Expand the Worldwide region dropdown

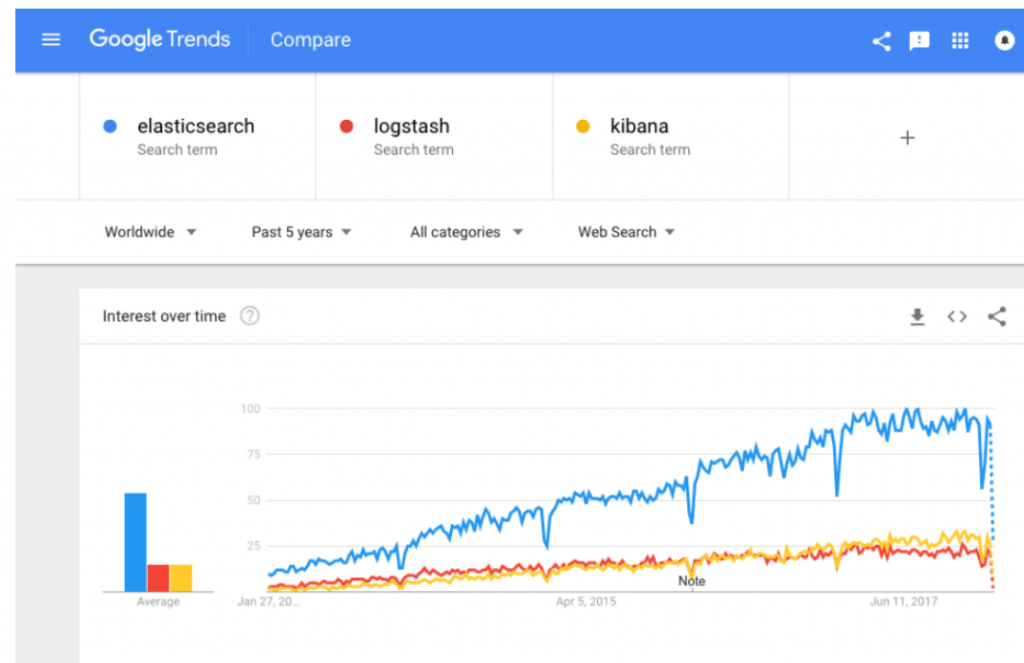click(151, 232)
